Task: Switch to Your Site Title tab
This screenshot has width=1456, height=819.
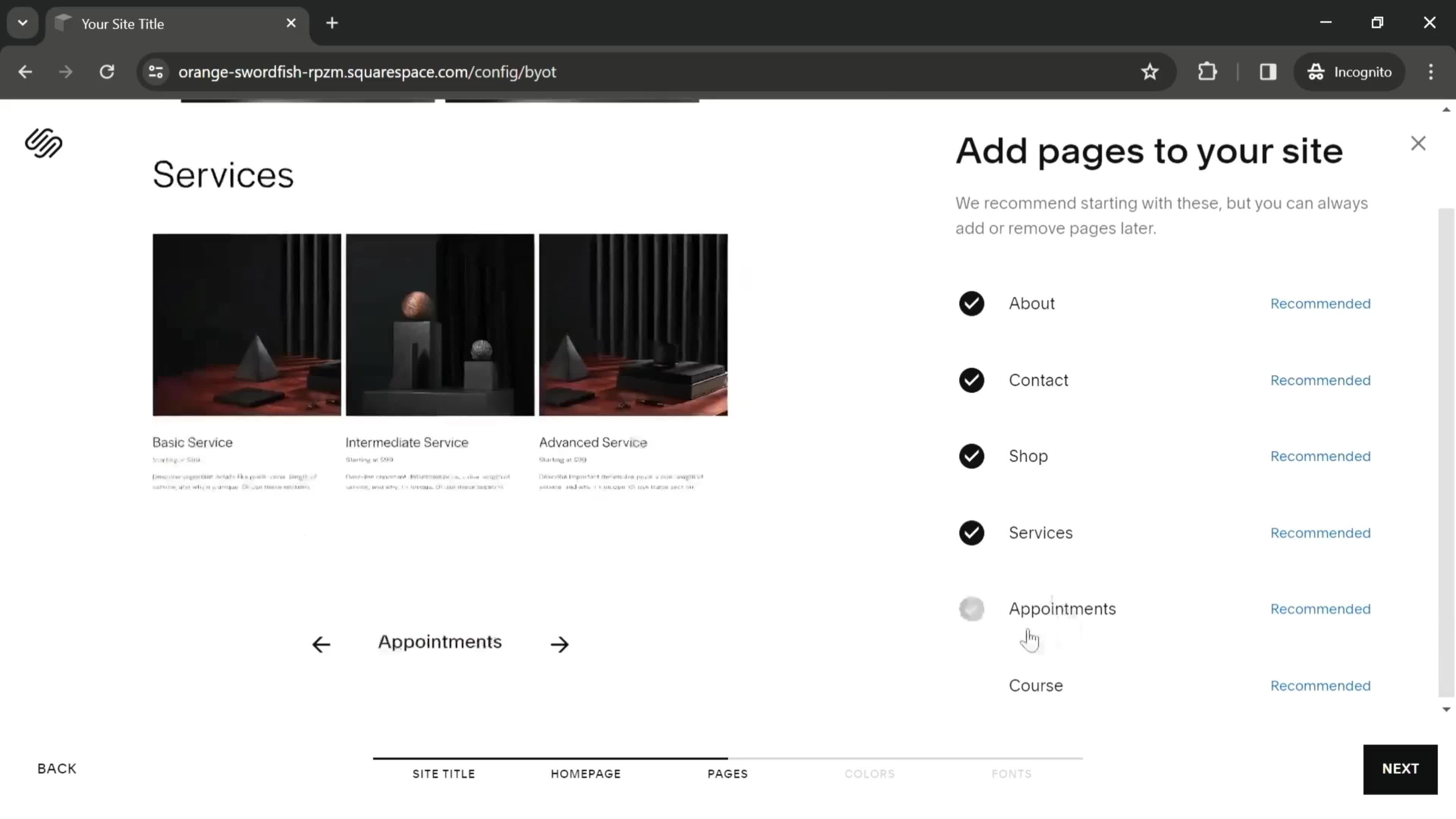Action: (177, 24)
